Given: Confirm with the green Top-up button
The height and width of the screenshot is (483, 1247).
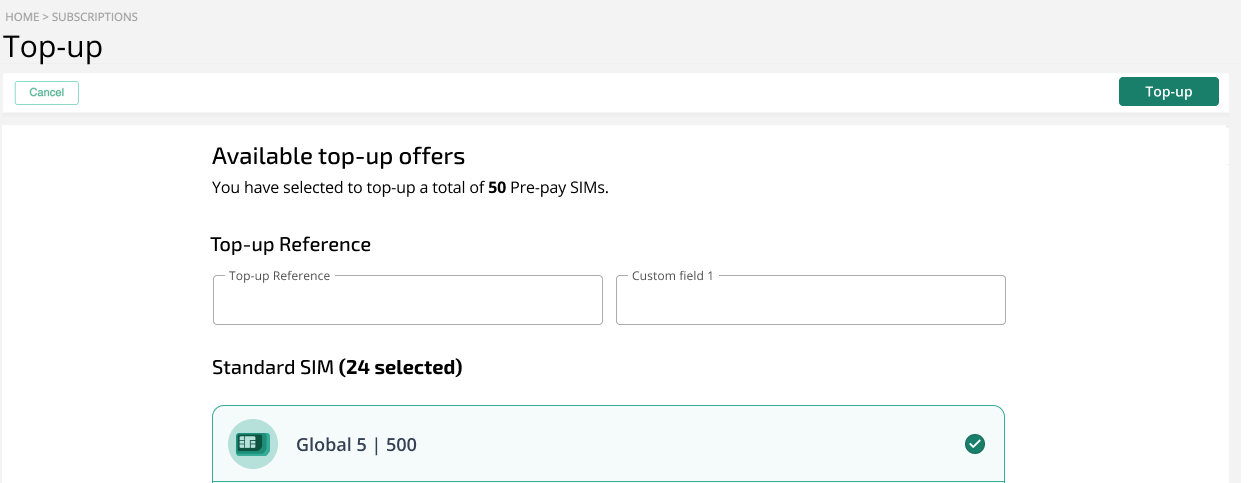Looking at the screenshot, I should point(1168,92).
